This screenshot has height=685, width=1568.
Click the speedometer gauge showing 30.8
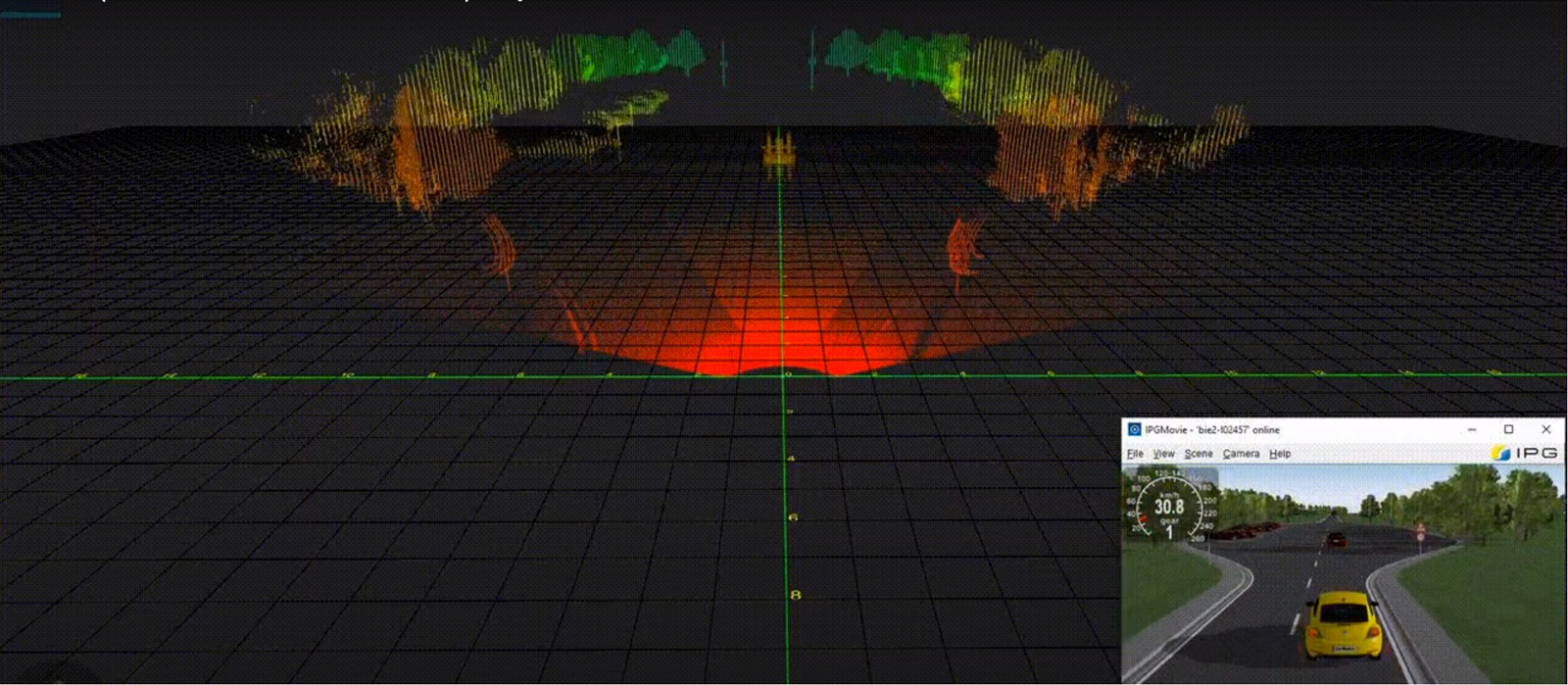(1169, 507)
